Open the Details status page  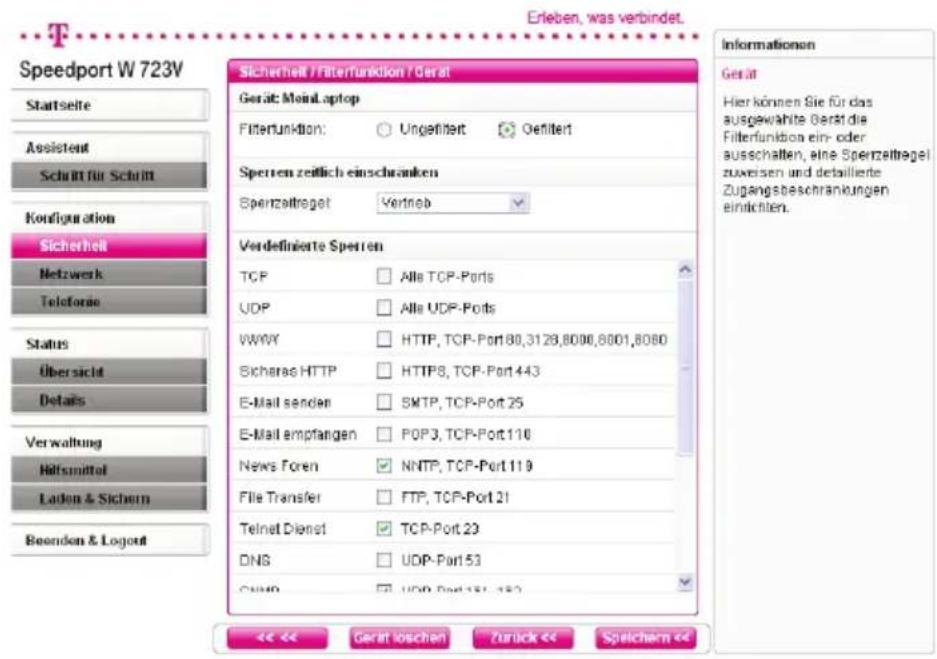[x=110, y=400]
